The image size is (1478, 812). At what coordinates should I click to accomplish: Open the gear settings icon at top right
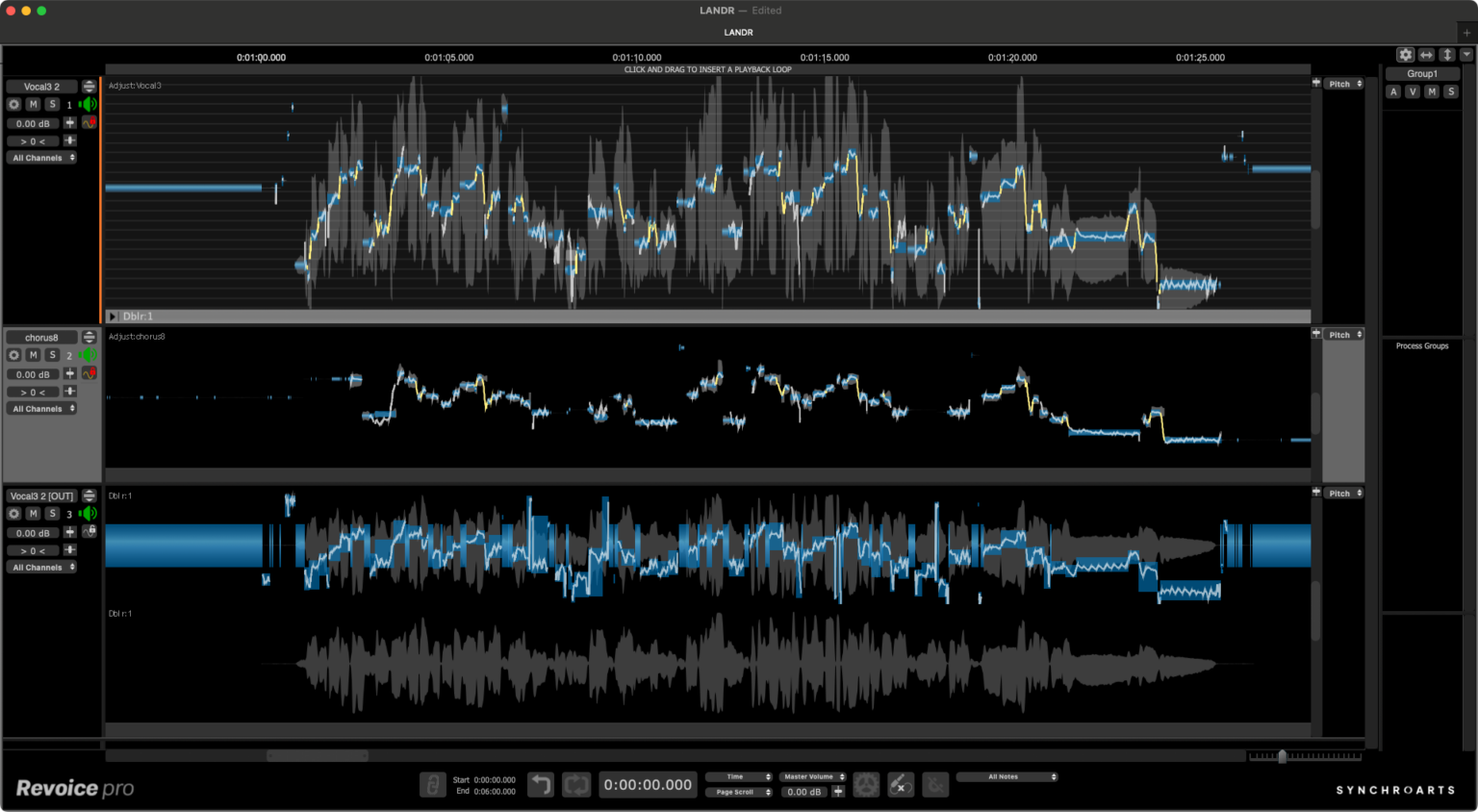click(x=1406, y=55)
